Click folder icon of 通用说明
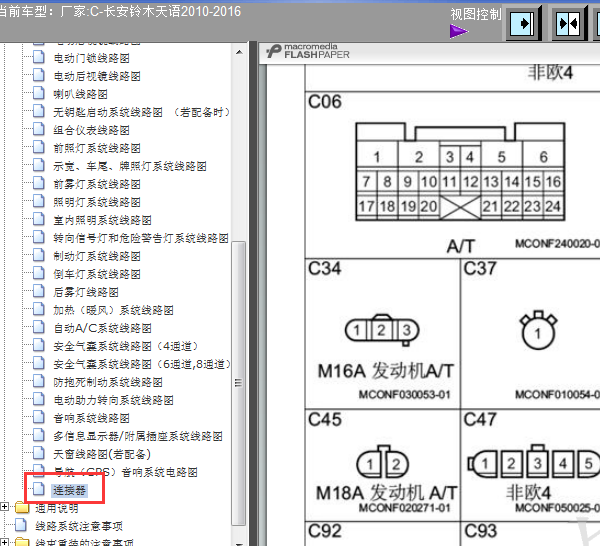Viewport: 600px width, 546px height. 23,507
